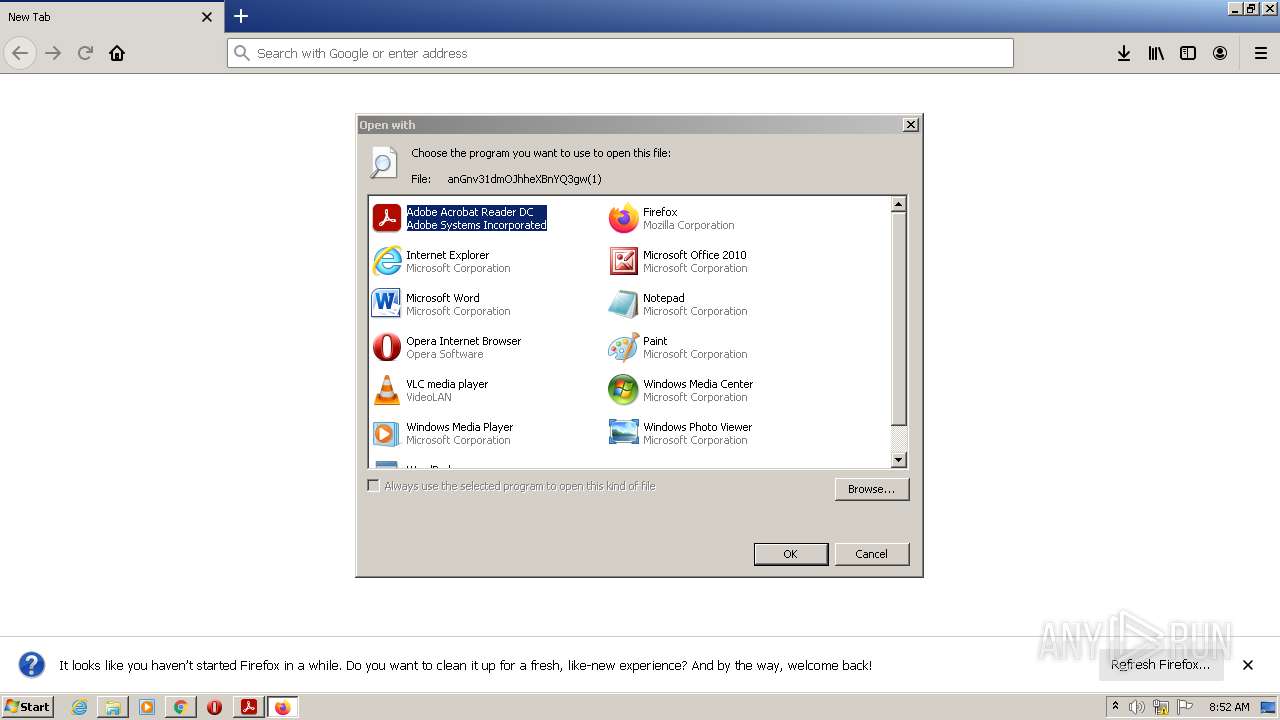Open Adobe Reader from the taskbar
The image size is (1280, 720).
248,707
